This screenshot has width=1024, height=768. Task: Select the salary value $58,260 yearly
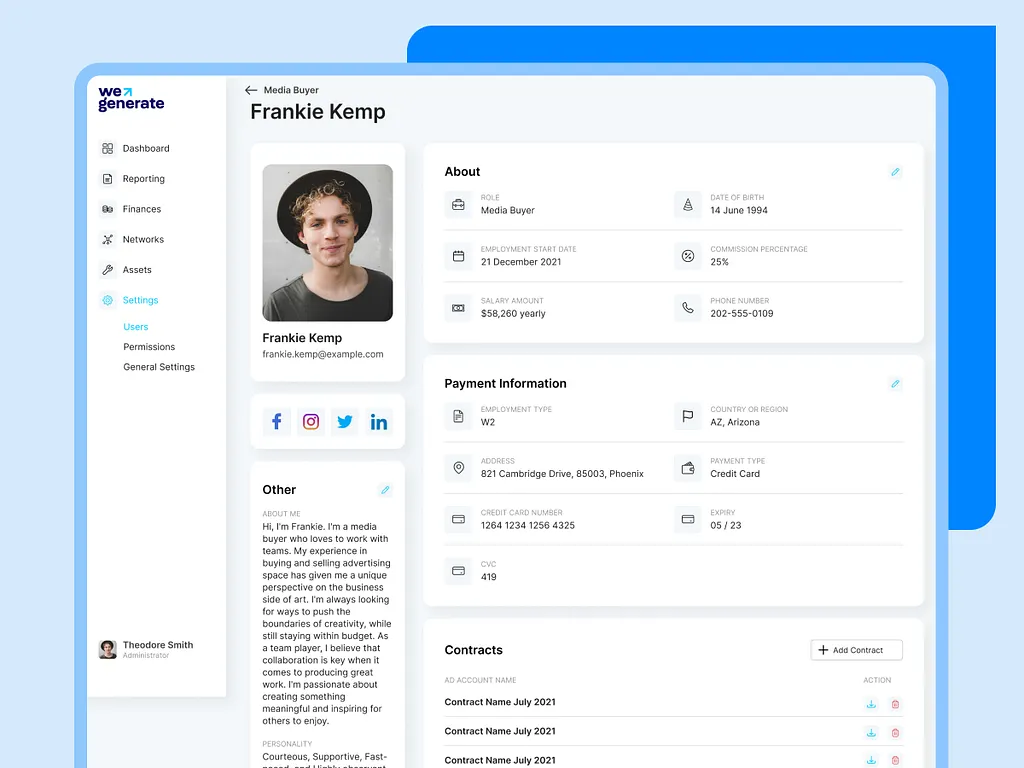(513, 313)
